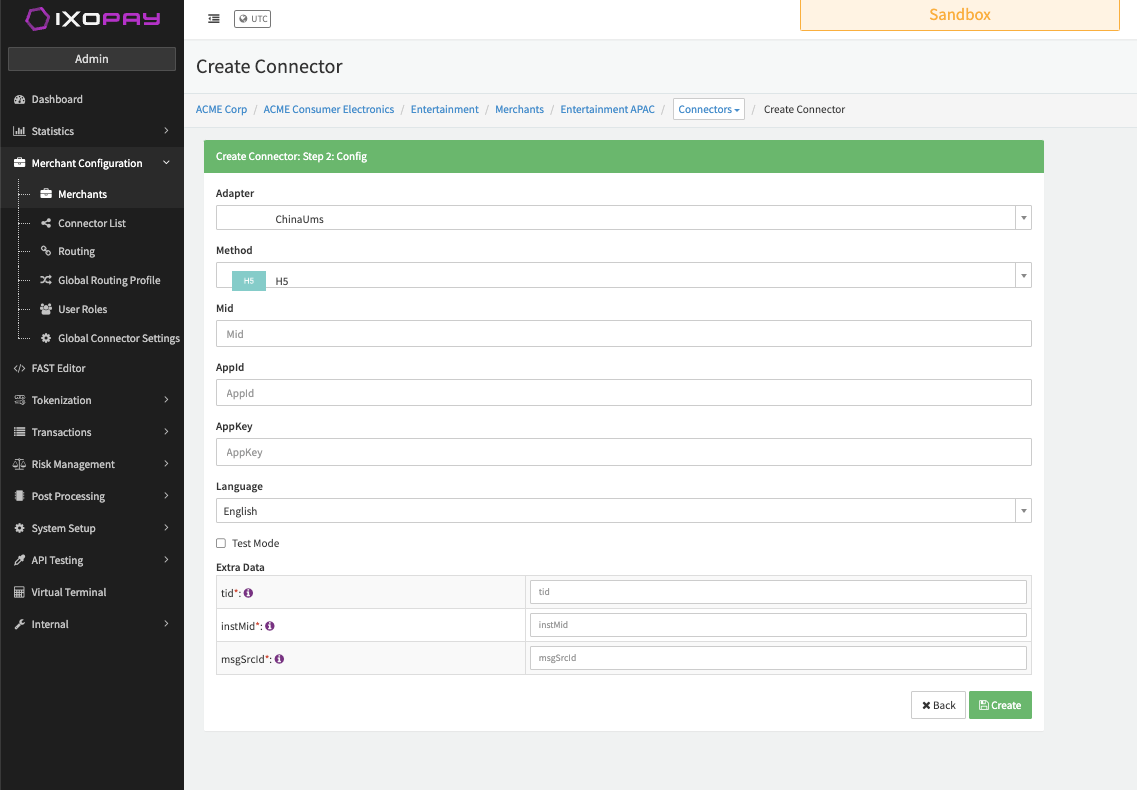Click the sidebar collapse hamburger icon
This screenshot has height=790, width=1137.
[x=214, y=19]
